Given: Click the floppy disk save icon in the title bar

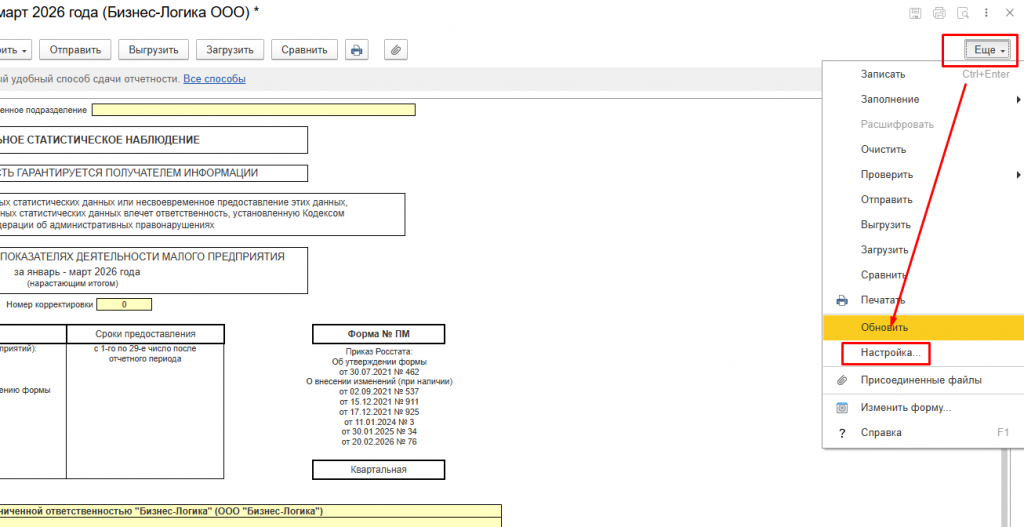Looking at the screenshot, I should pos(916,13).
